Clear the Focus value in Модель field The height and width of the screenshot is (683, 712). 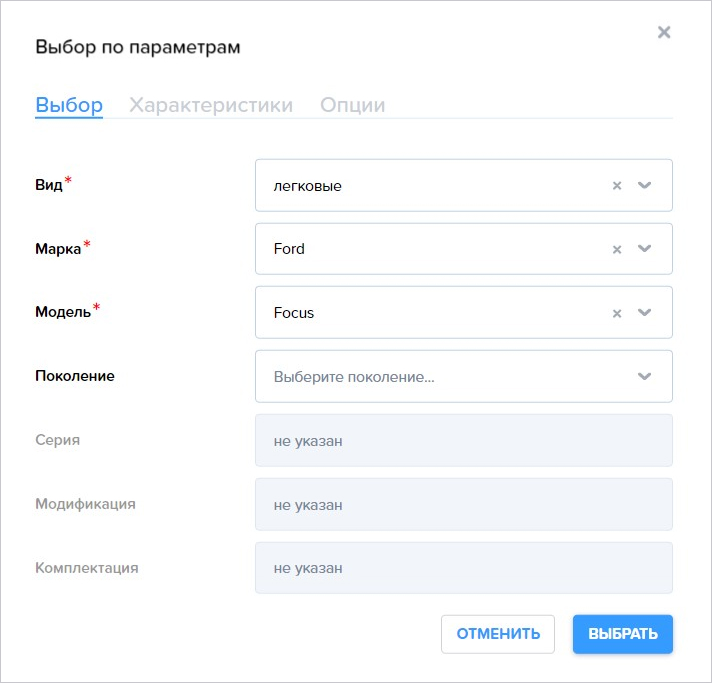click(617, 313)
